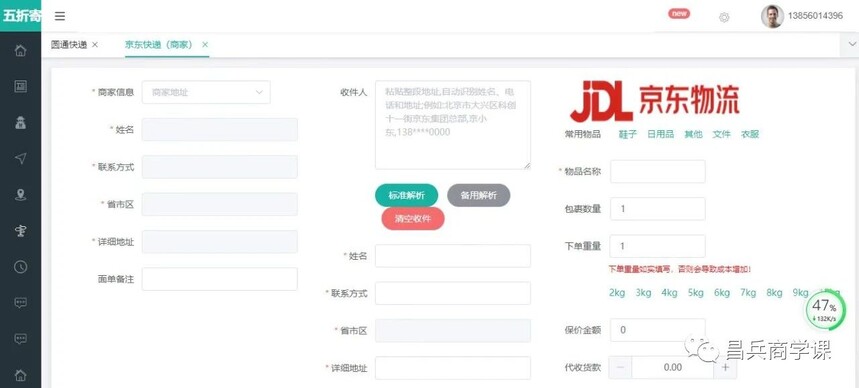Choose the 3kg weight shortcut
Screen dimensions: 859x388
(643, 293)
